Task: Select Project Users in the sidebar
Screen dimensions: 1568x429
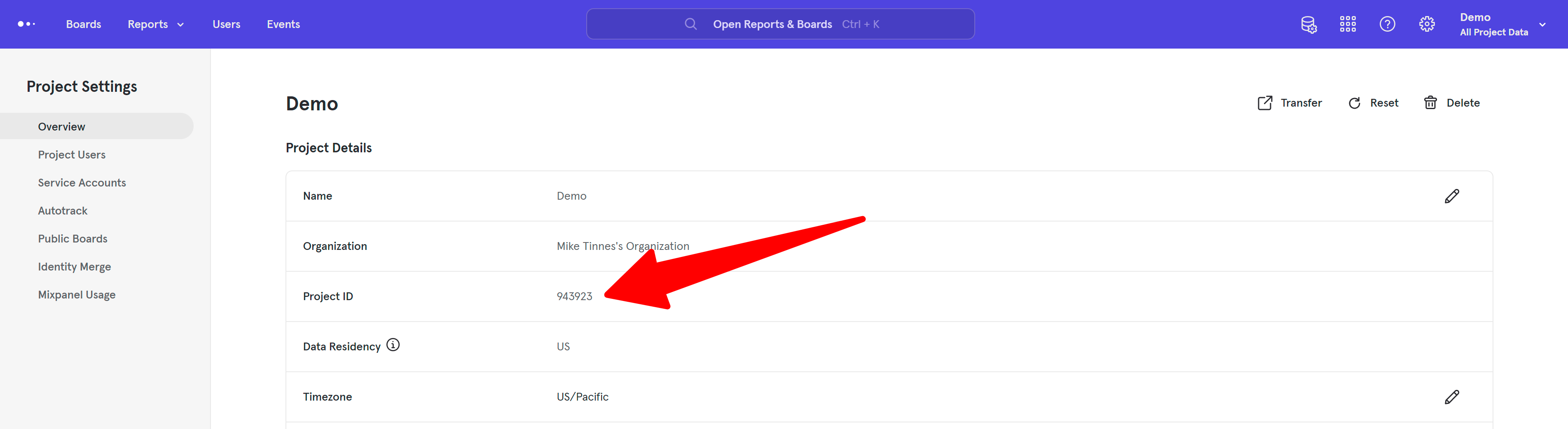Action: [71, 154]
